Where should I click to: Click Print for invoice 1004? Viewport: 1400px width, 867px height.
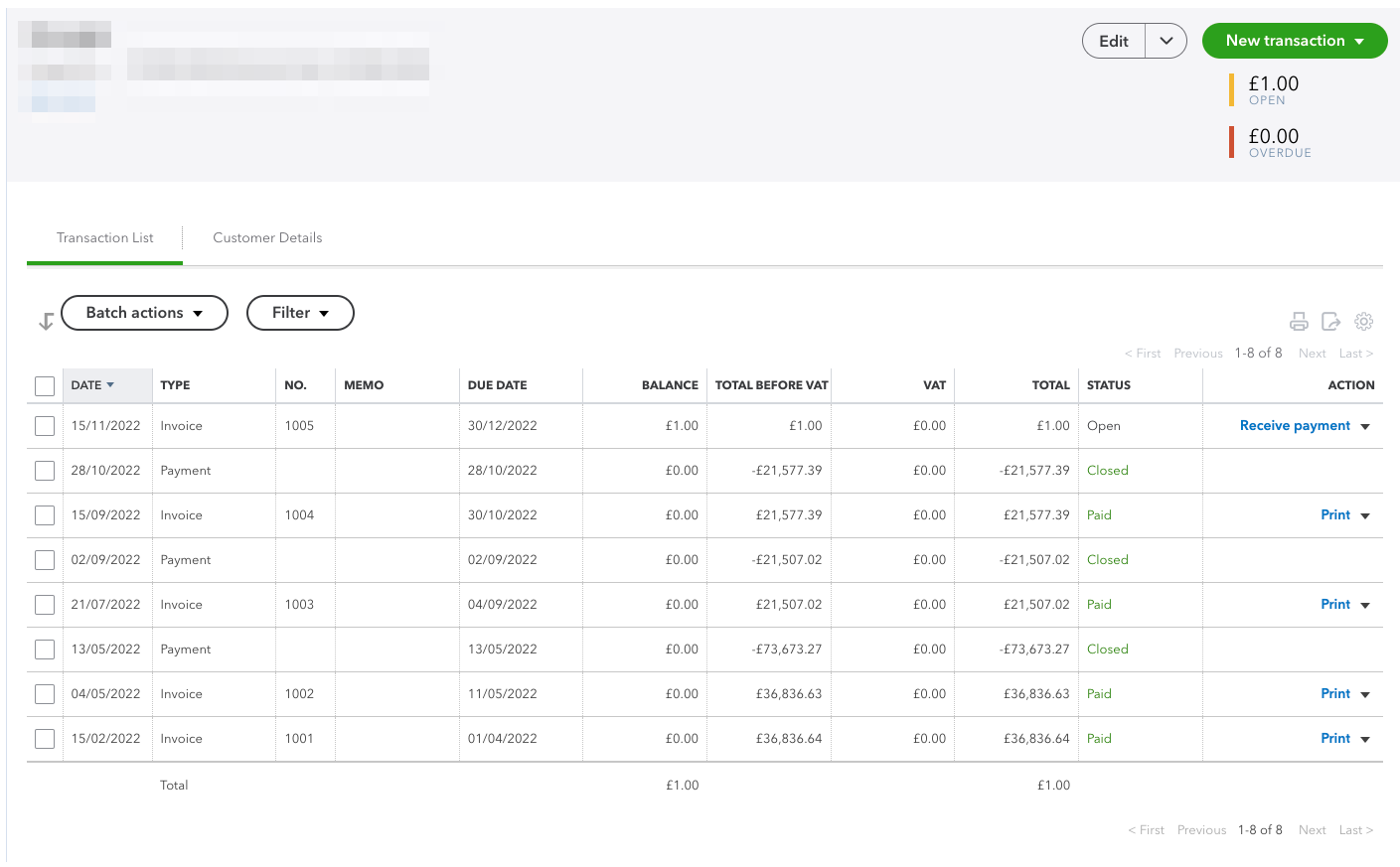1334,514
